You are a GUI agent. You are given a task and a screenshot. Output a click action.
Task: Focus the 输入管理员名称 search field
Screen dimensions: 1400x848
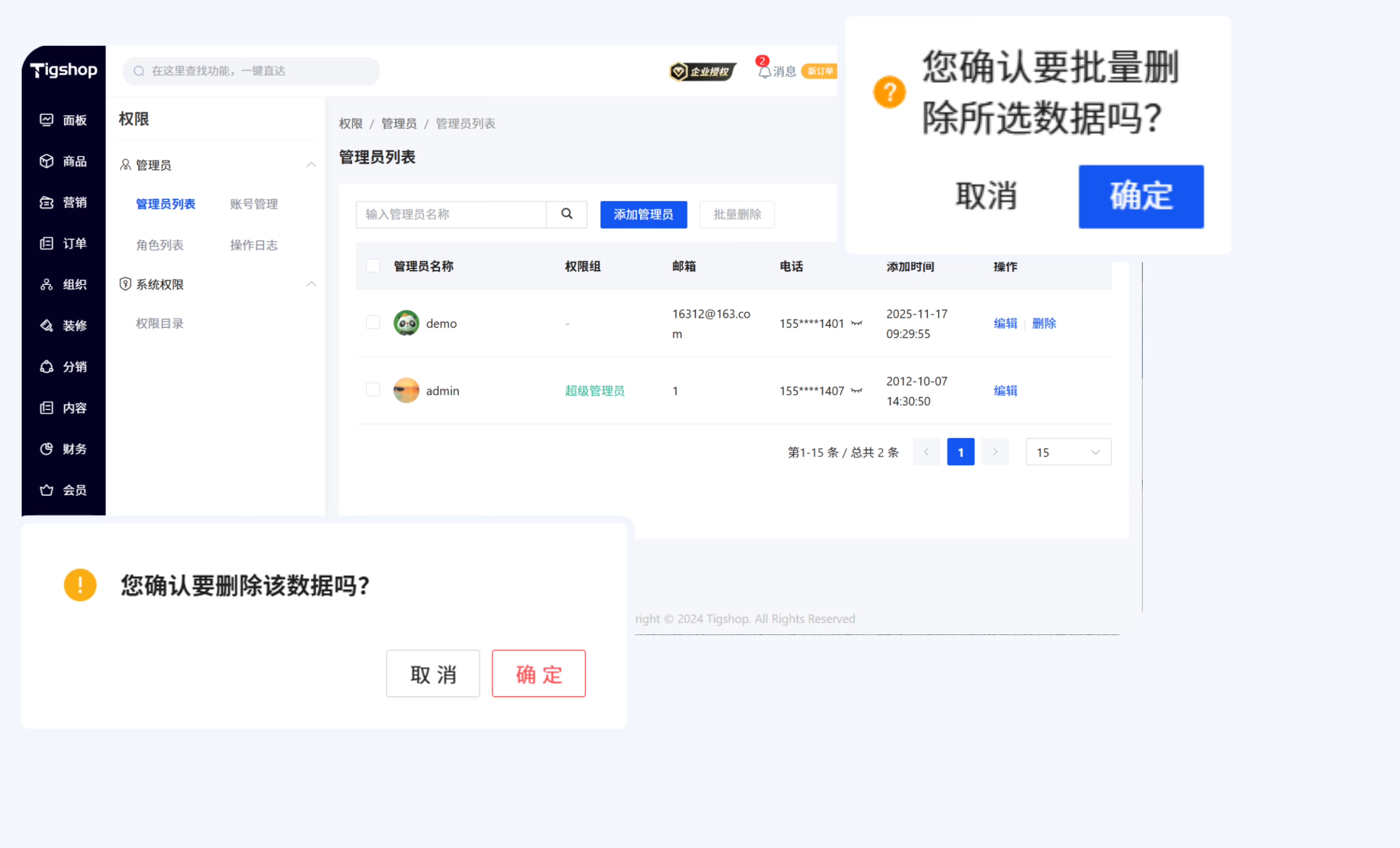click(x=451, y=214)
